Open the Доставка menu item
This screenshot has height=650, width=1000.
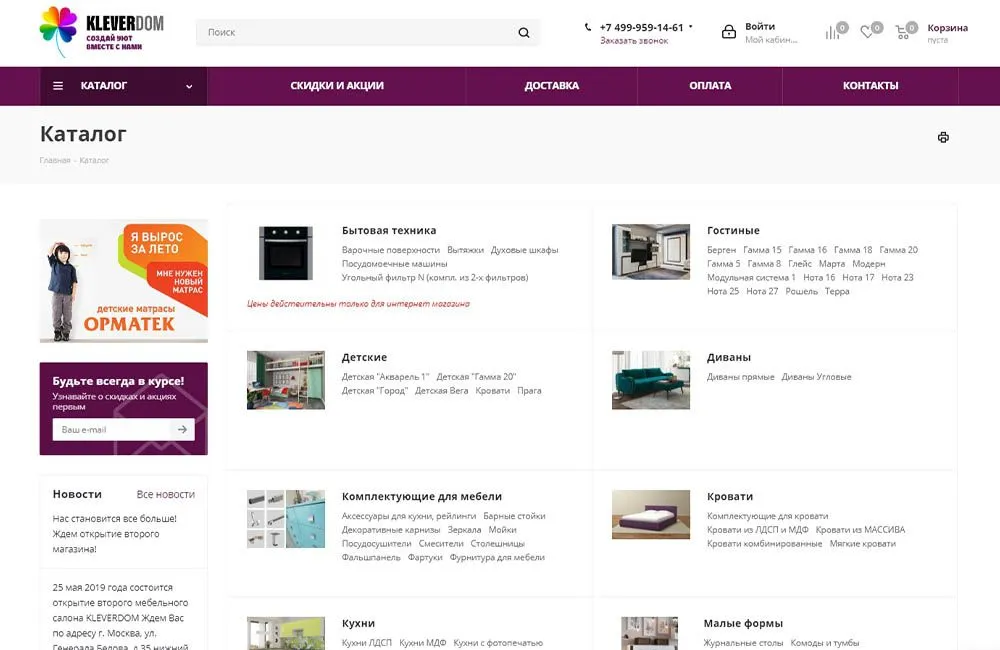(551, 86)
